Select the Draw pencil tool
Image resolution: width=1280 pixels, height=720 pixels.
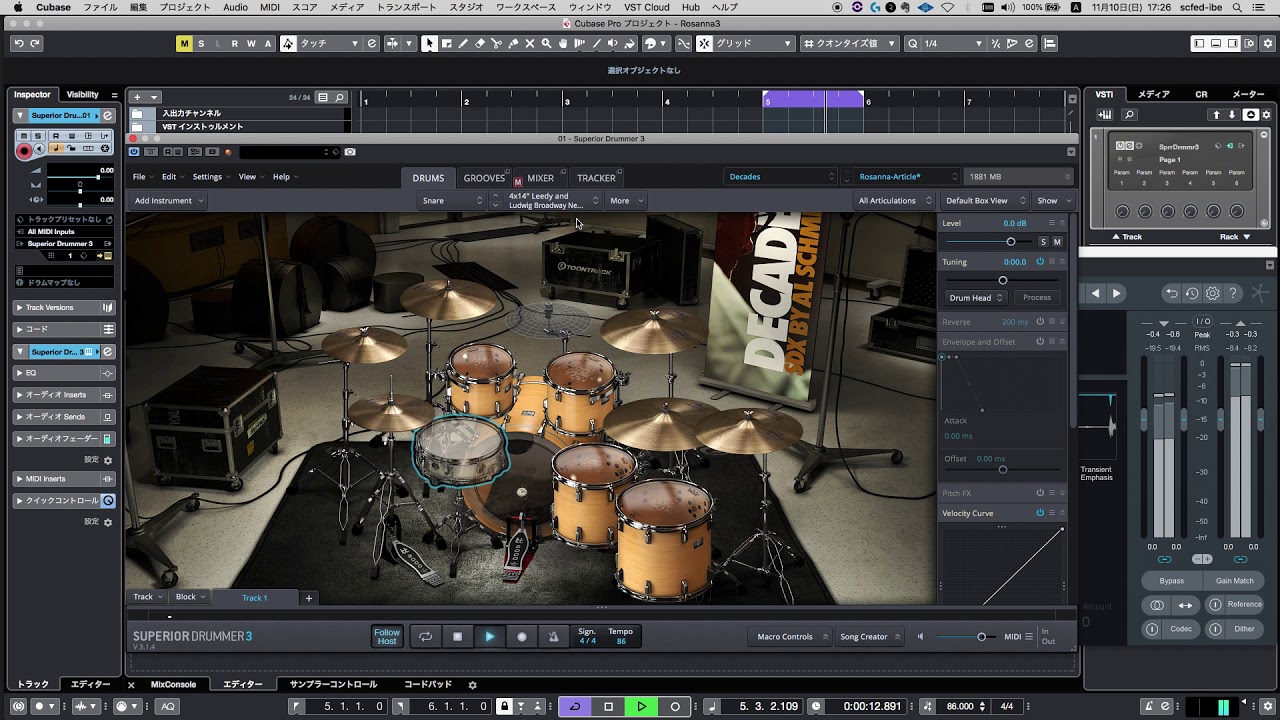click(462, 43)
